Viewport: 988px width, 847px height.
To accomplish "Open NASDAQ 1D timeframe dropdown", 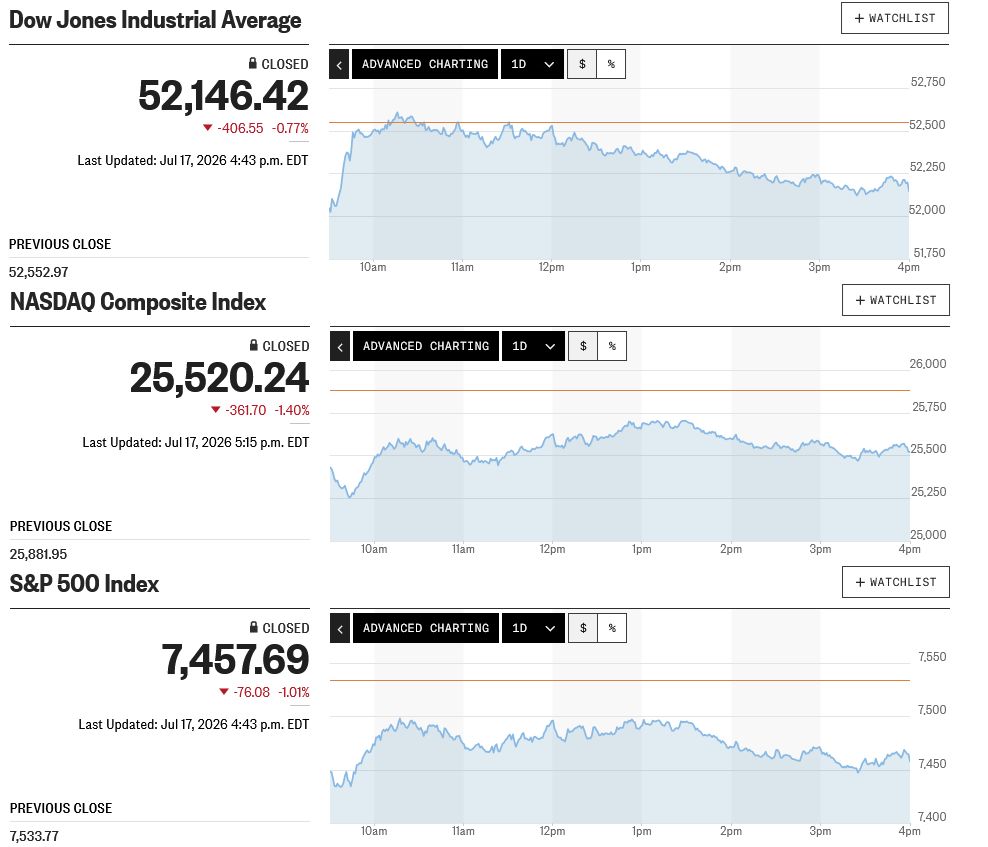I will 534,346.
